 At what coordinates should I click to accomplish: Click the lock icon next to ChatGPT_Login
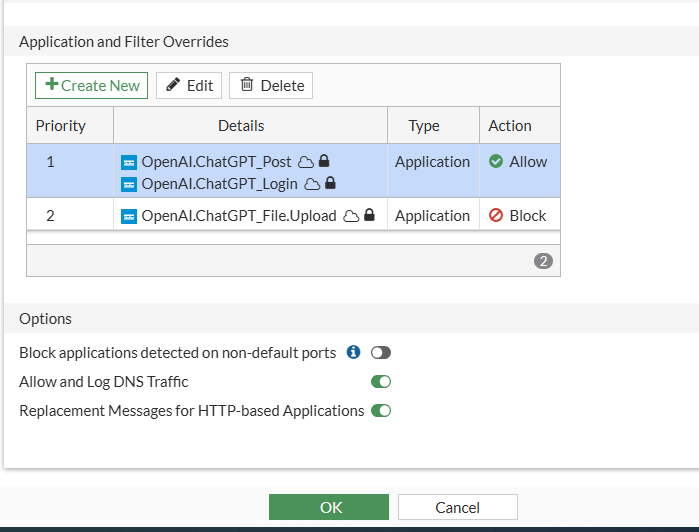331,183
